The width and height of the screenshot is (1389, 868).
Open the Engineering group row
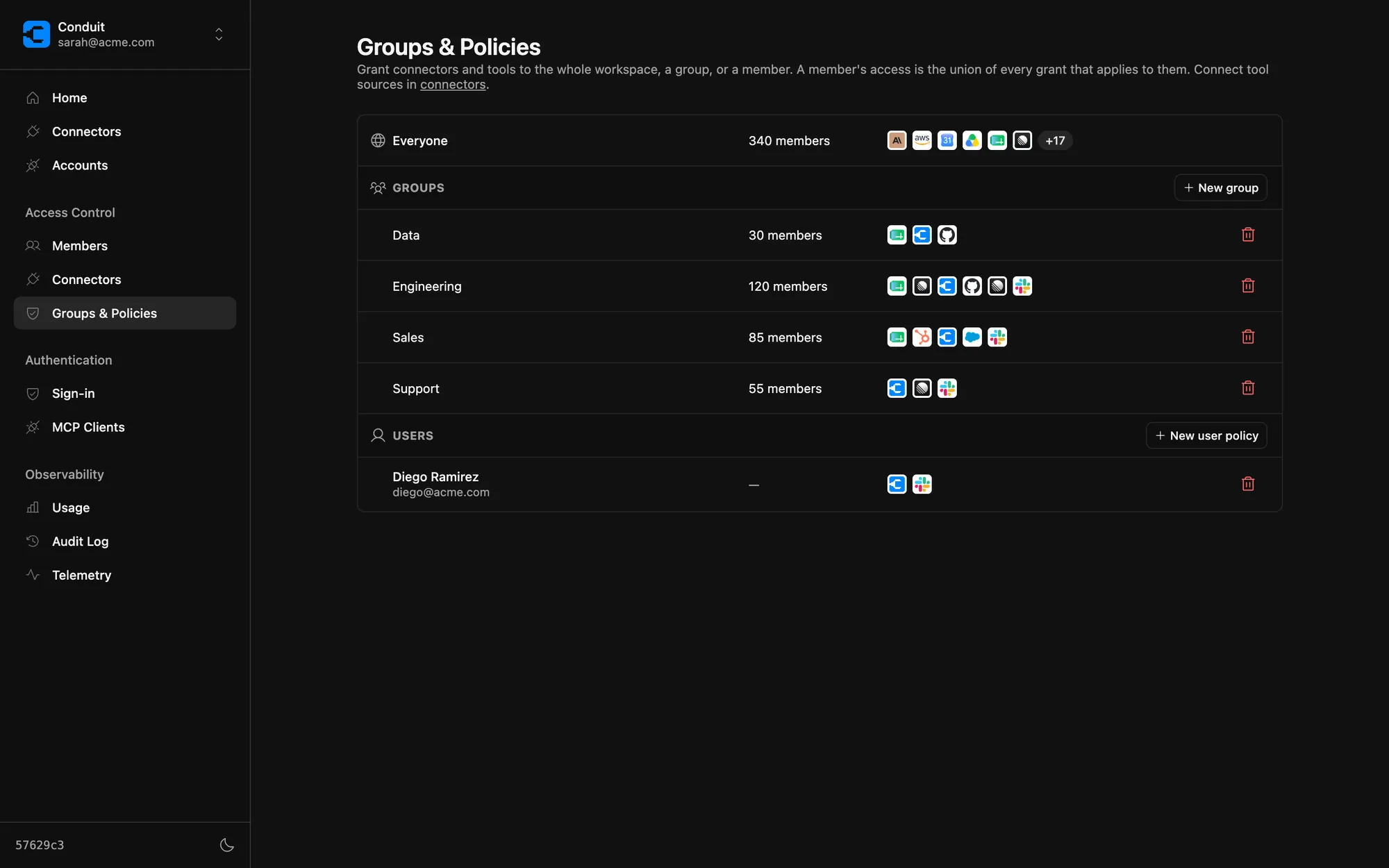(x=820, y=286)
